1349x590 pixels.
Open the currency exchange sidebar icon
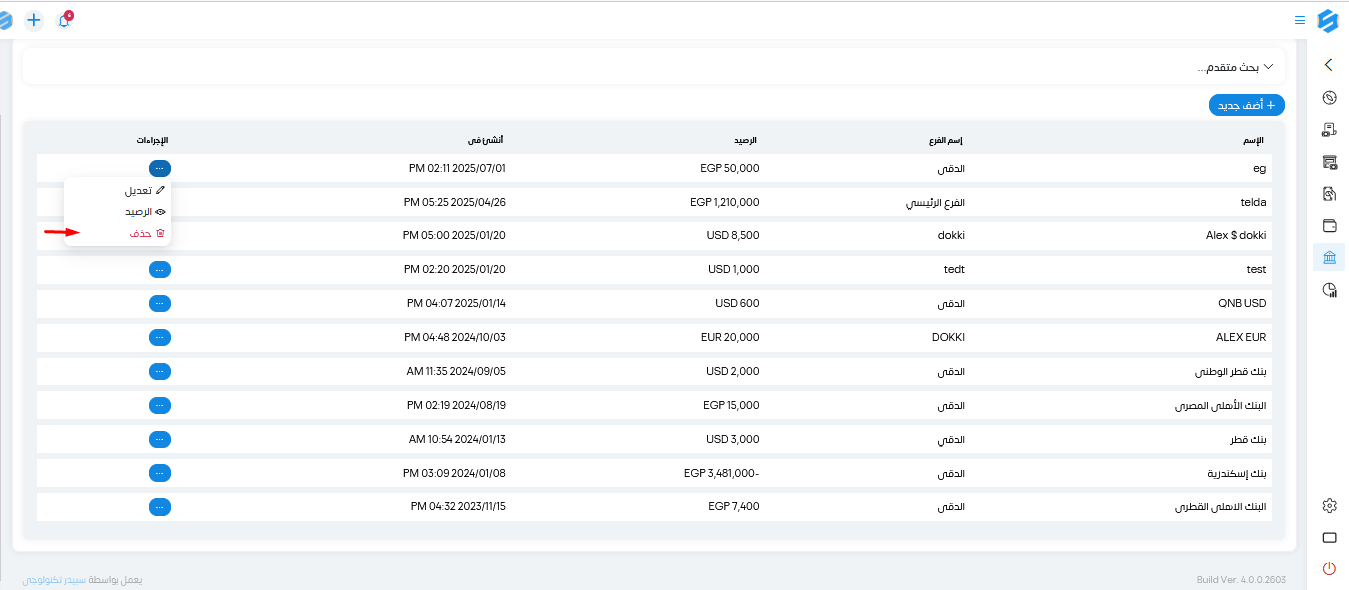coord(1329,97)
